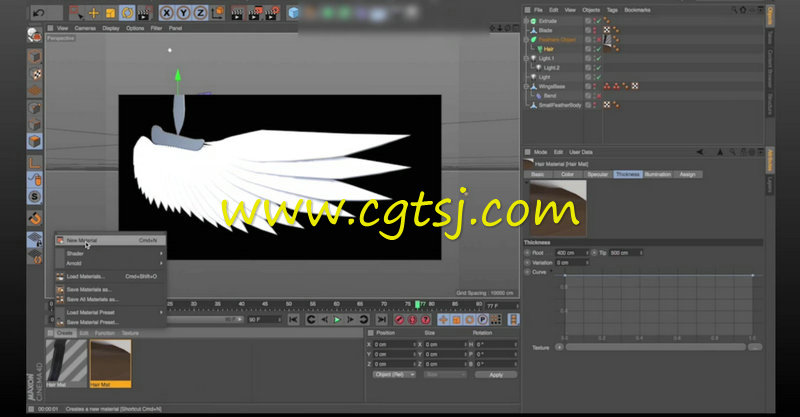Open viewport Display menu
800x417 pixels.
point(111,28)
